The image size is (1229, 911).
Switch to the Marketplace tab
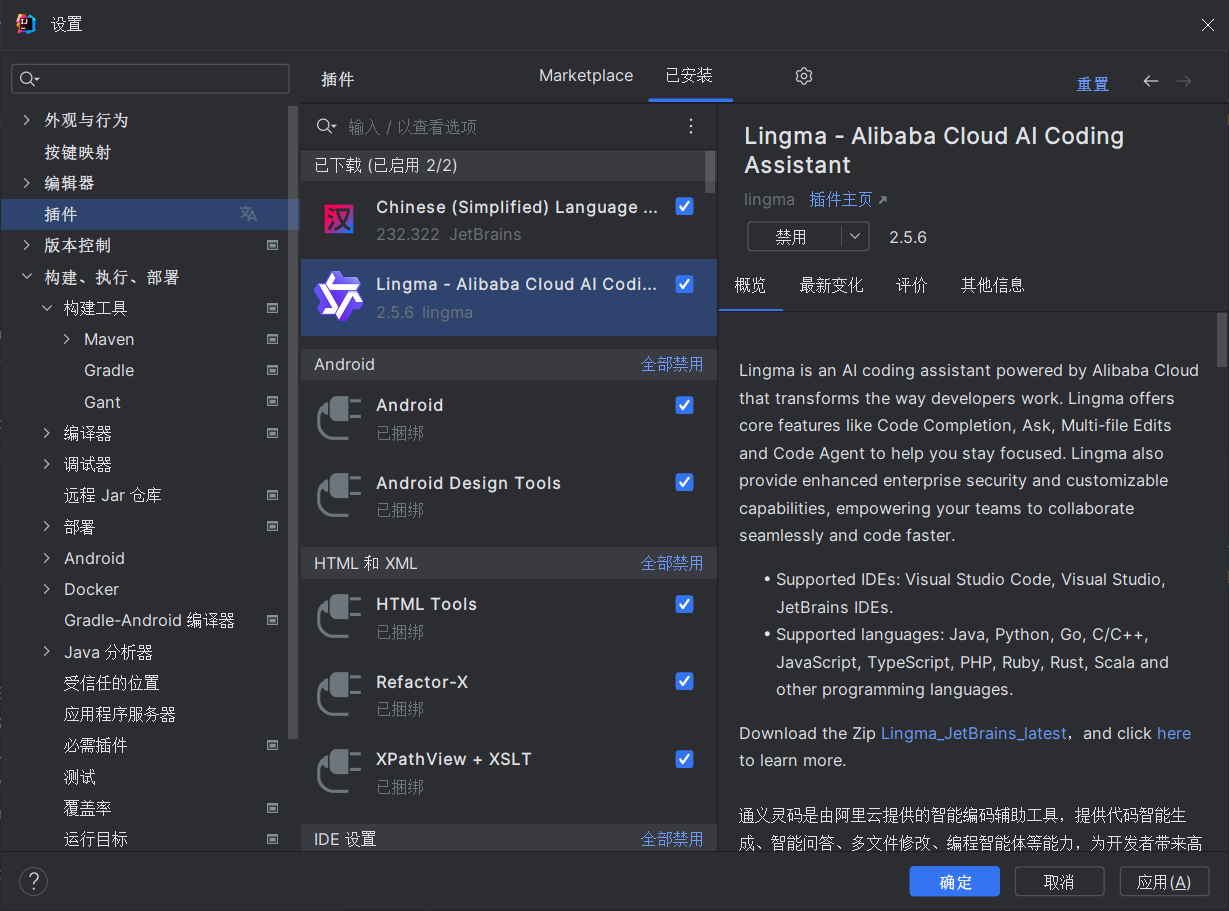[x=586, y=76]
